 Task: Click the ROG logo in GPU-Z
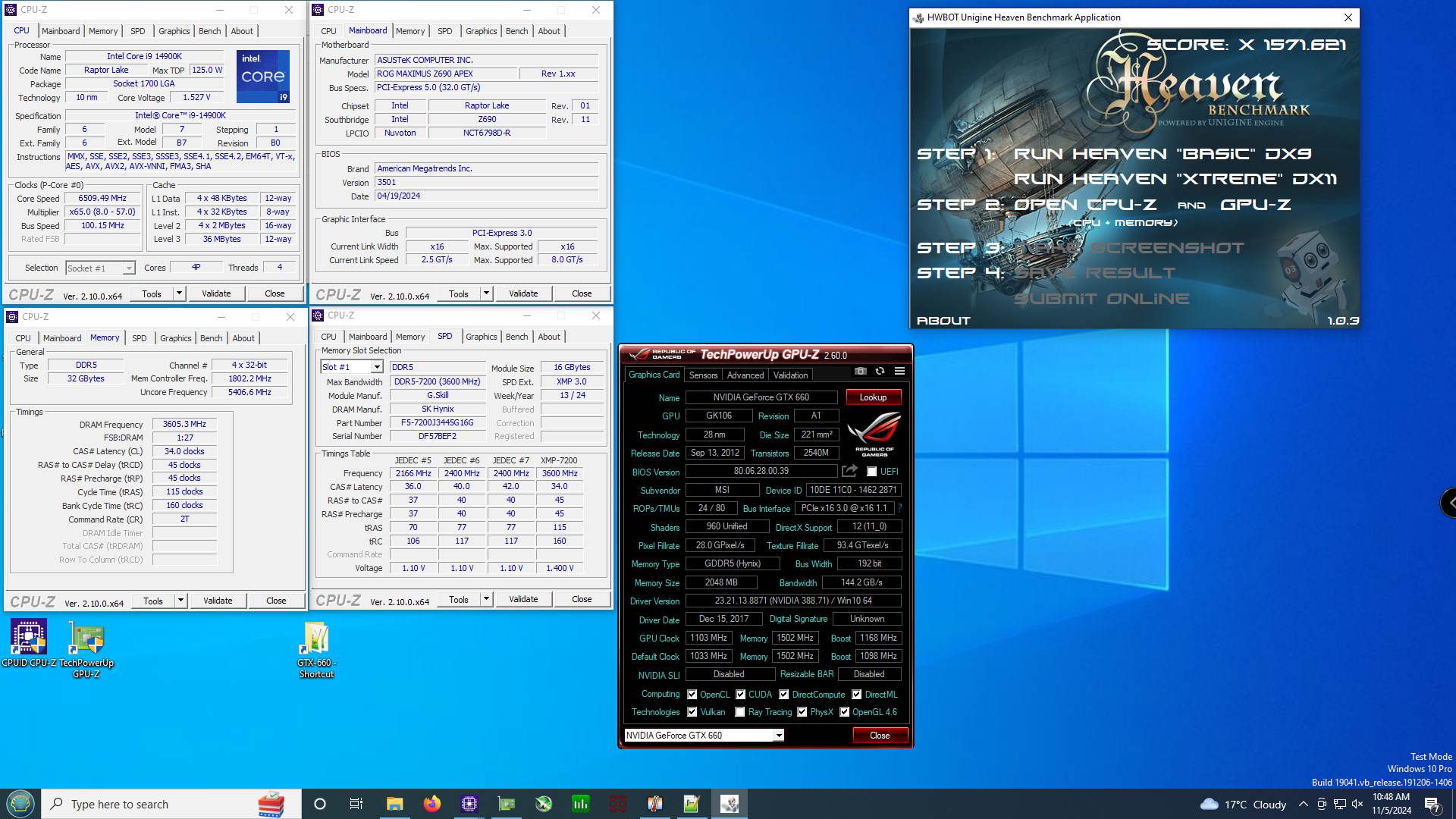(x=874, y=433)
